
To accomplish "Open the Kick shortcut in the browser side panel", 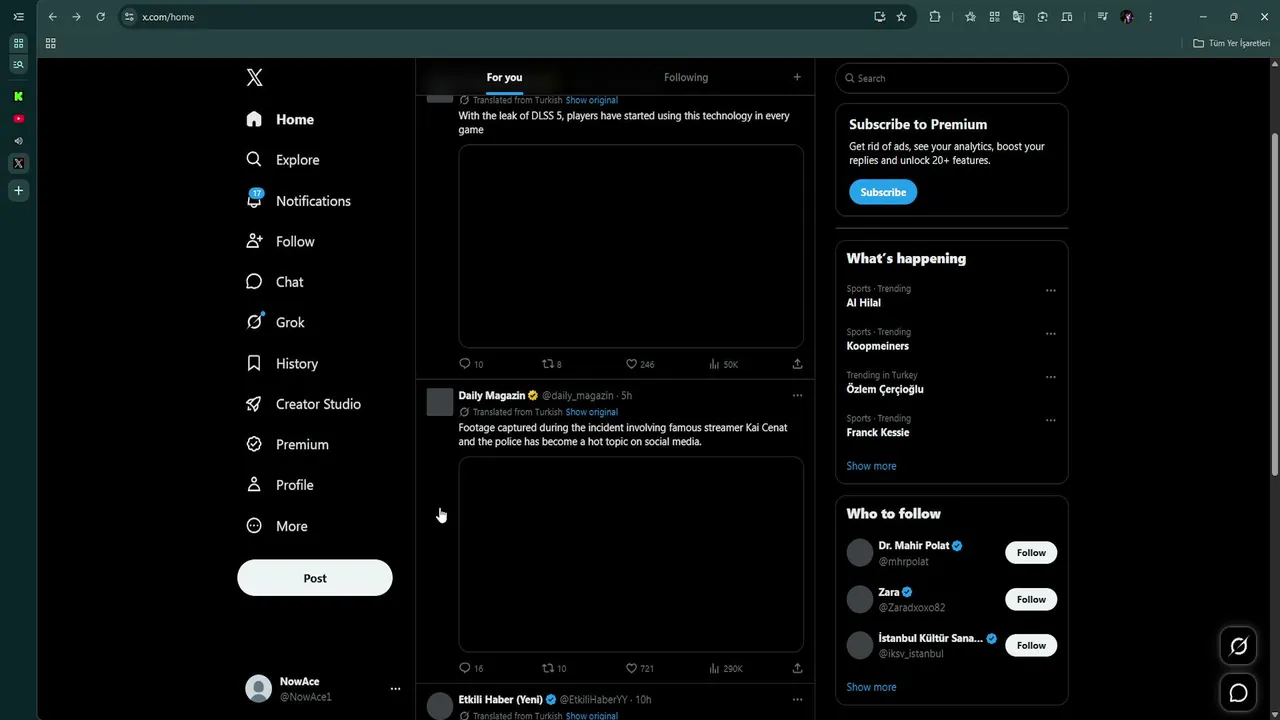I will [18, 97].
